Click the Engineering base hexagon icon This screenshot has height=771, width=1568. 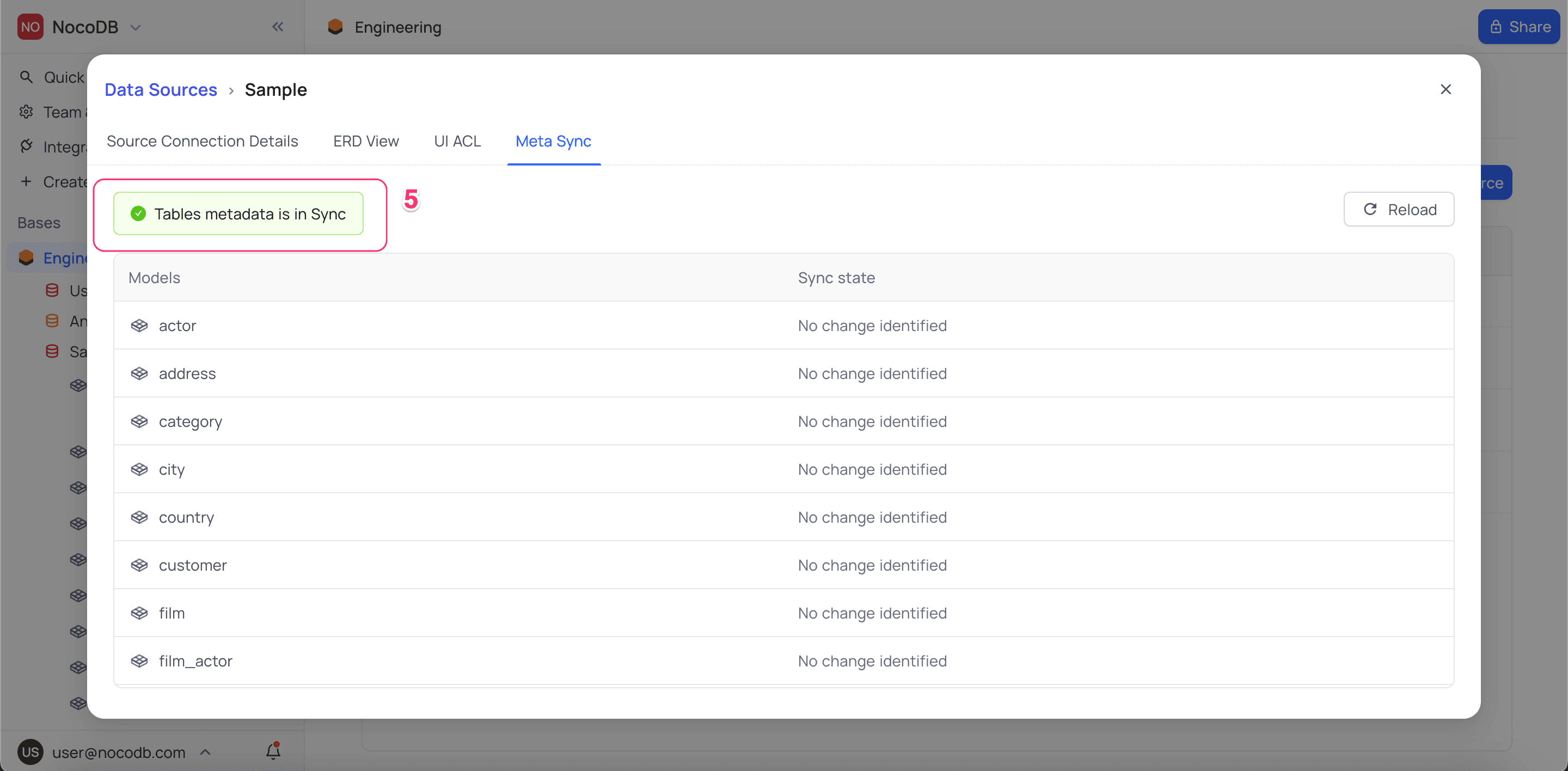[x=26, y=258]
